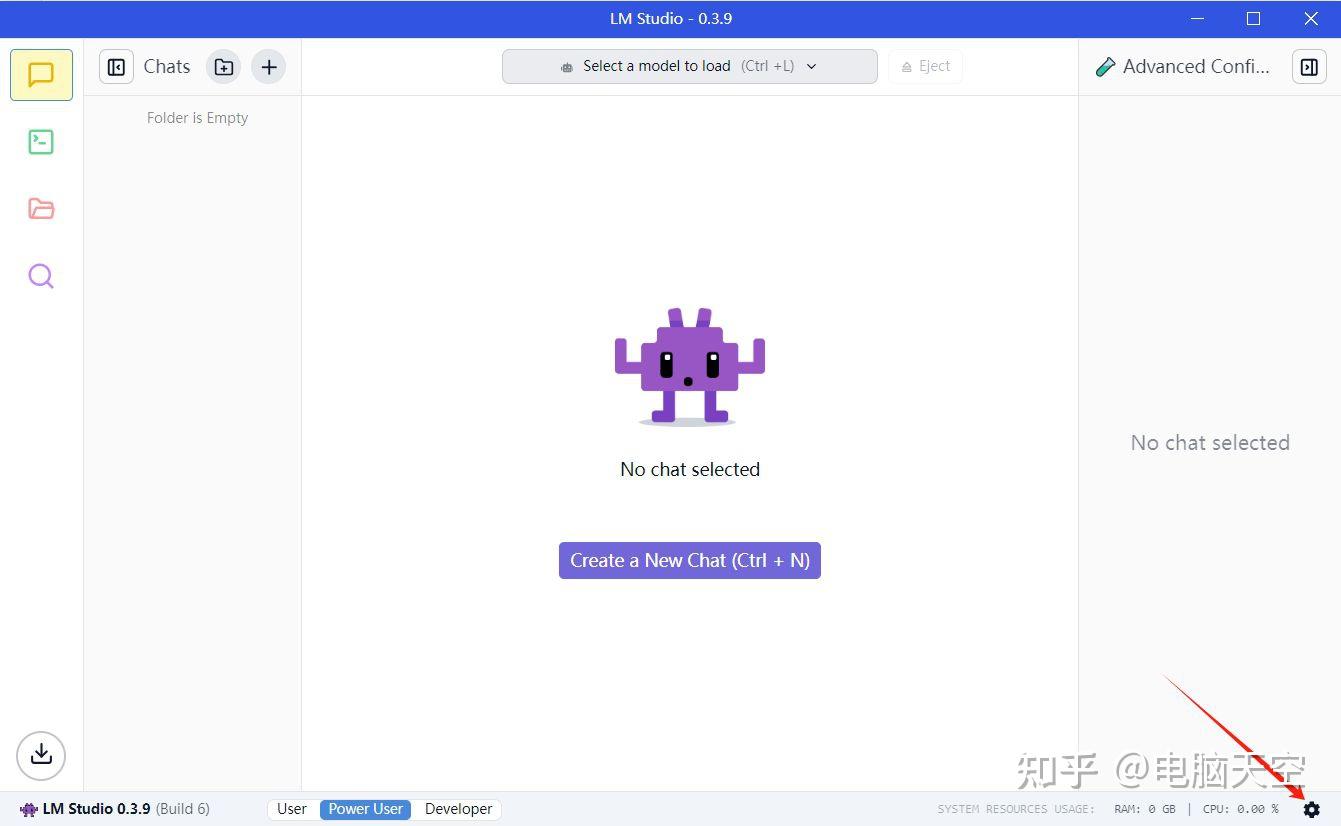This screenshot has width=1341, height=826.
Task: Create a new chat folder
Action: pyautogui.click(x=224, y=67)
